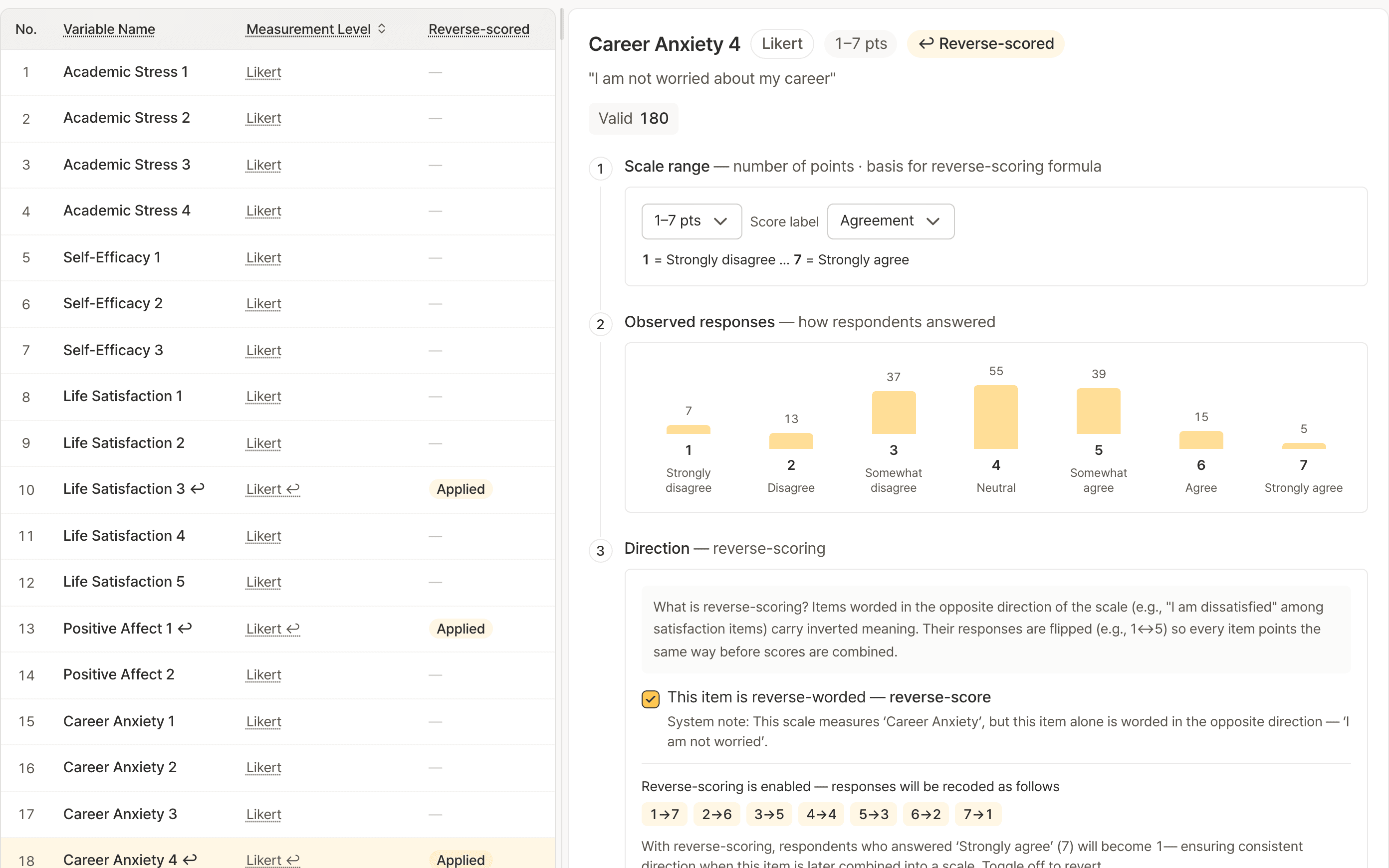Click the 4→4 recode chip
The height and width of the screenshot is (868, 1389).
tap(821, 814)
